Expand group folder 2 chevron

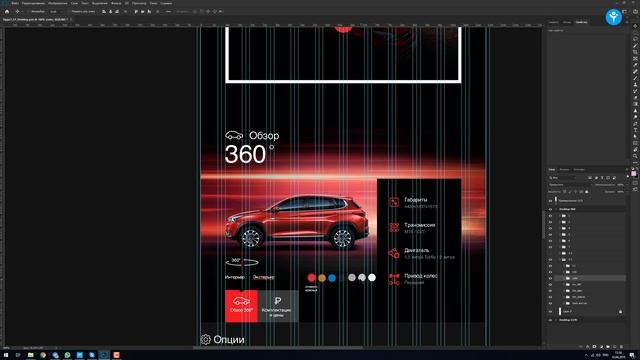560,222
